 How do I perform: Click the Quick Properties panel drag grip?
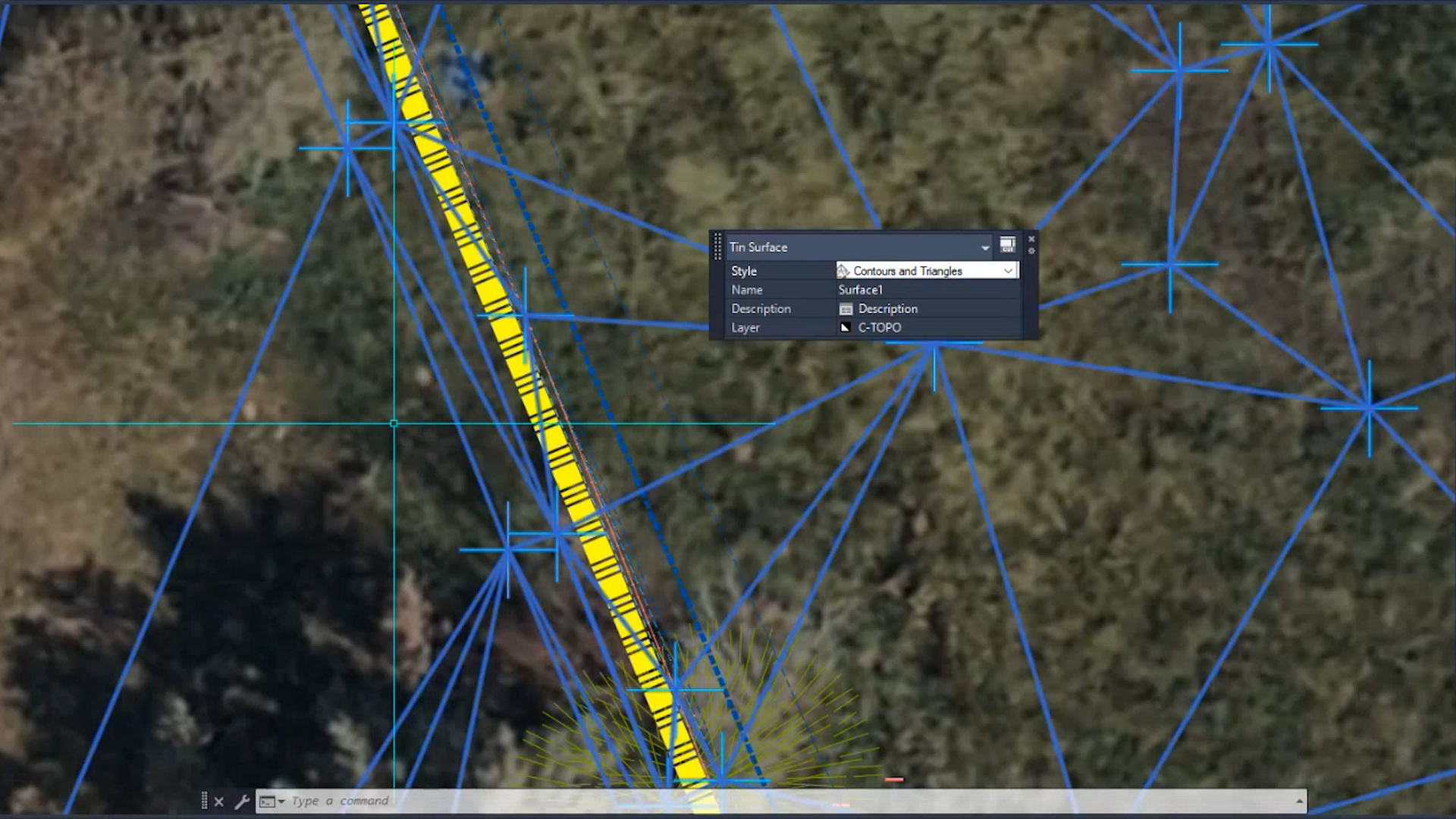point(717,247)
